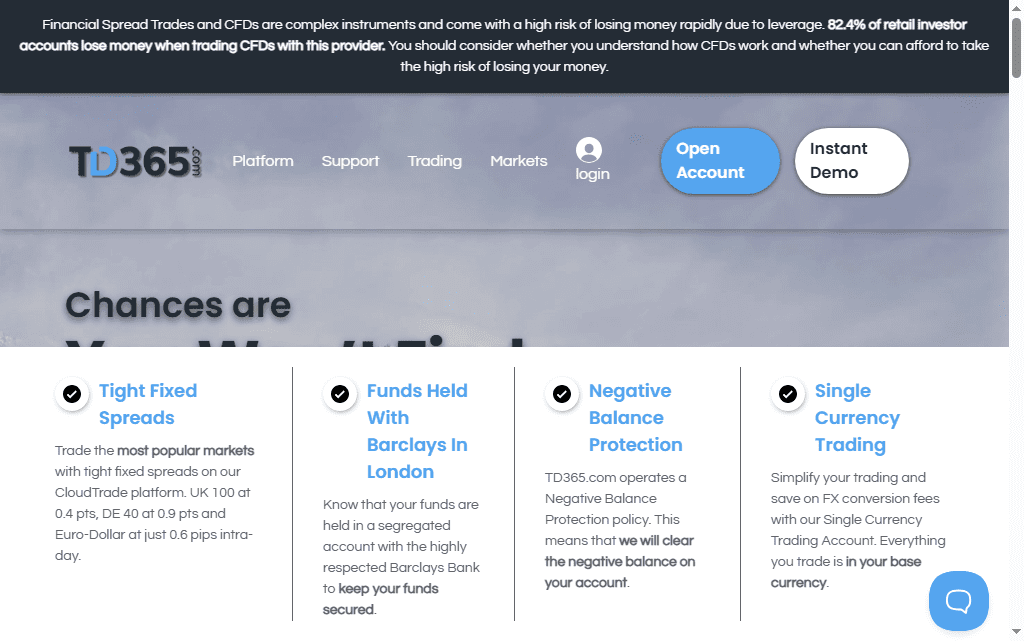This screenshot has width=1024, height=641.
Task: Click the login text link
Action: click(592, 174)
